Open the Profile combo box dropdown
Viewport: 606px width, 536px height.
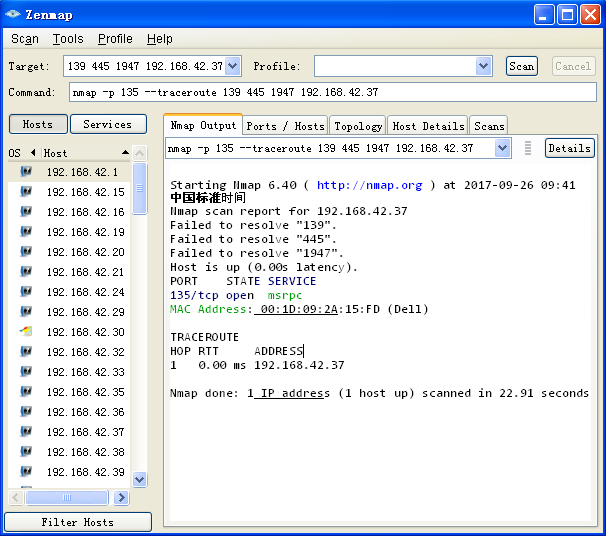484,66
